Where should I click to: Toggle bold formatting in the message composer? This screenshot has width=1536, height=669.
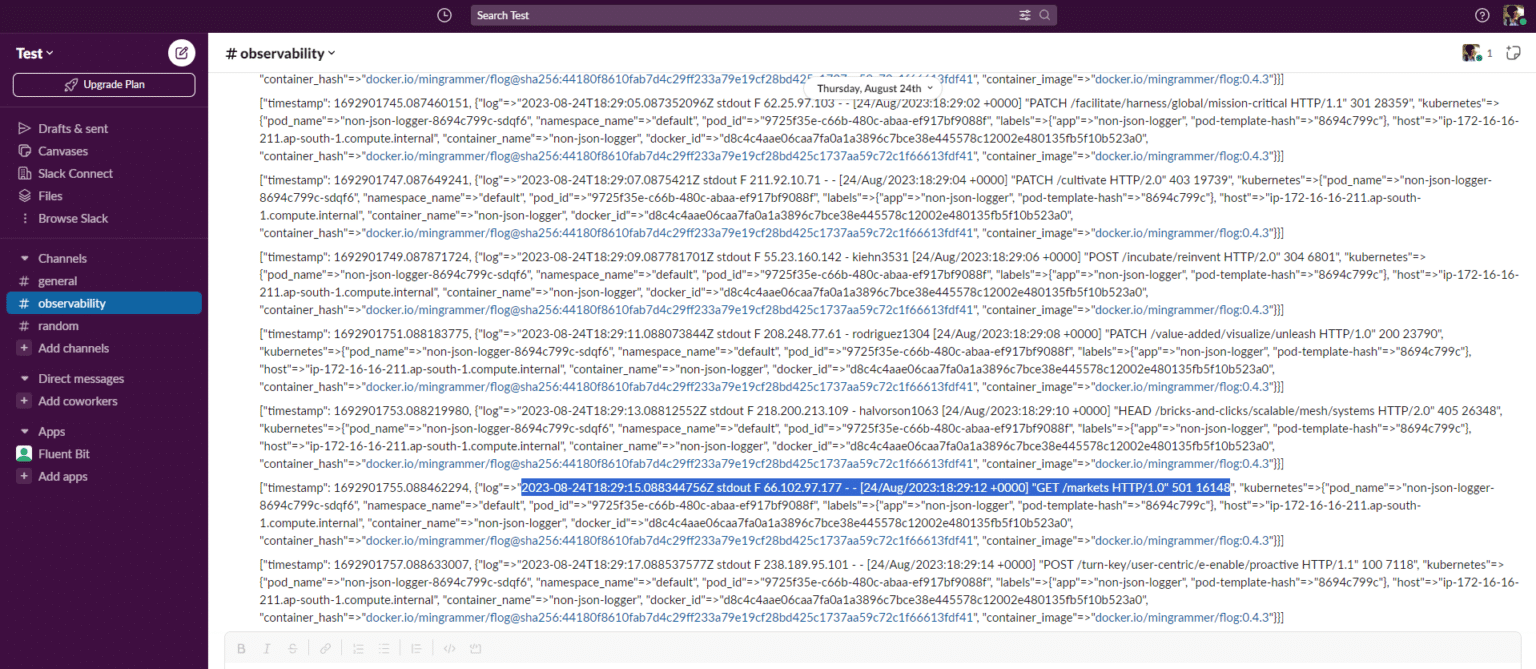tap(241, 648)
